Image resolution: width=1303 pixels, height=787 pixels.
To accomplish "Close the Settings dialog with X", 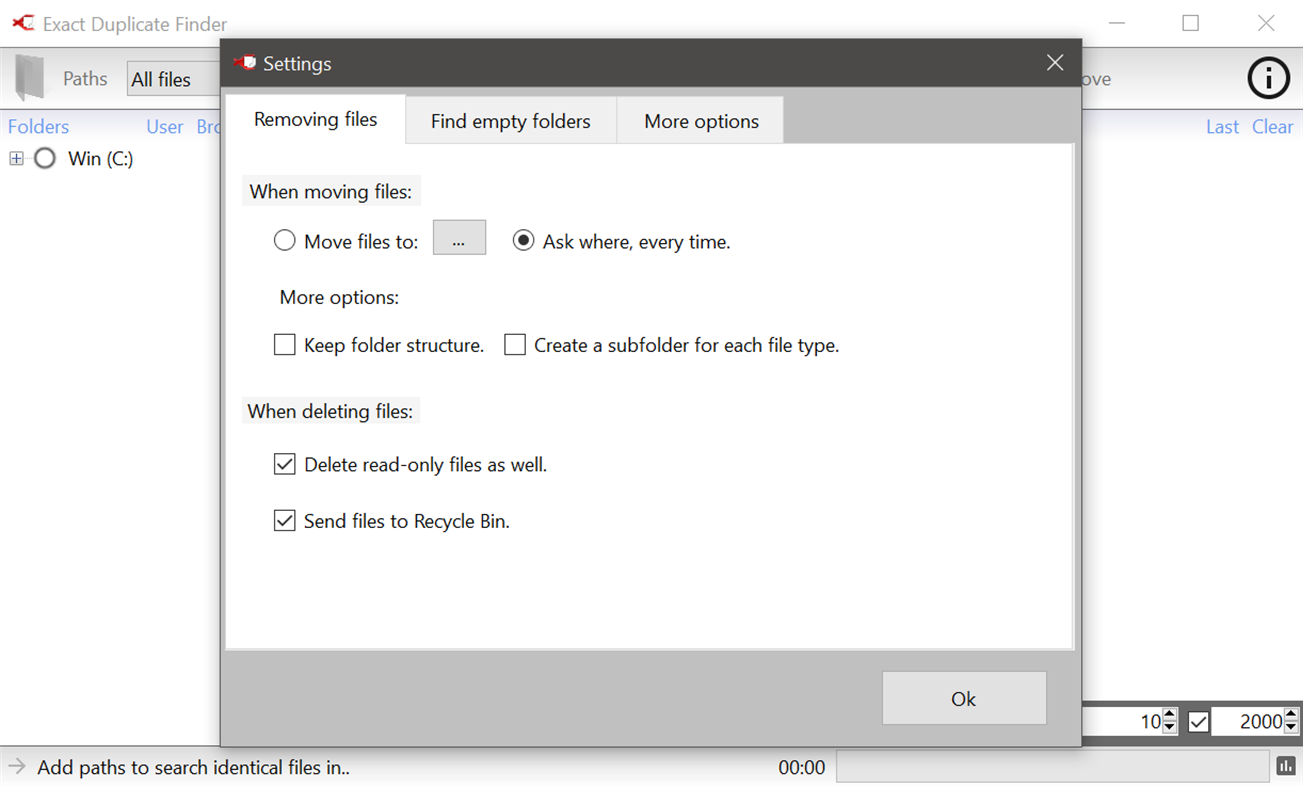I will 1054,63.
